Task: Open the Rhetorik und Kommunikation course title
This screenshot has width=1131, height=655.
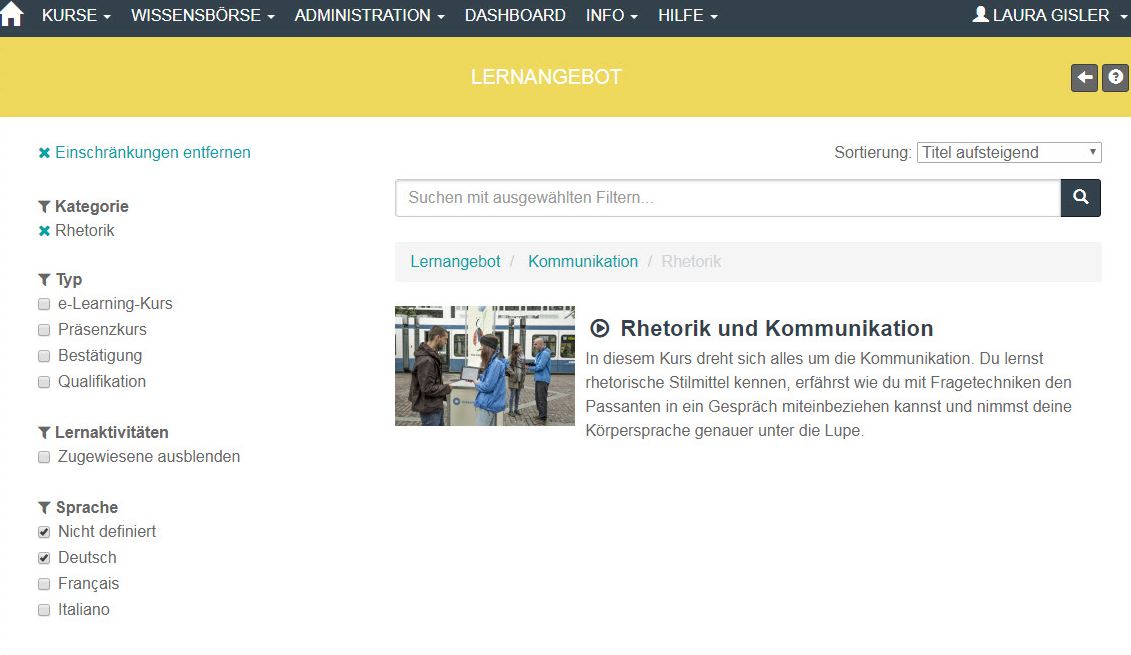Action: pos(777,328)
